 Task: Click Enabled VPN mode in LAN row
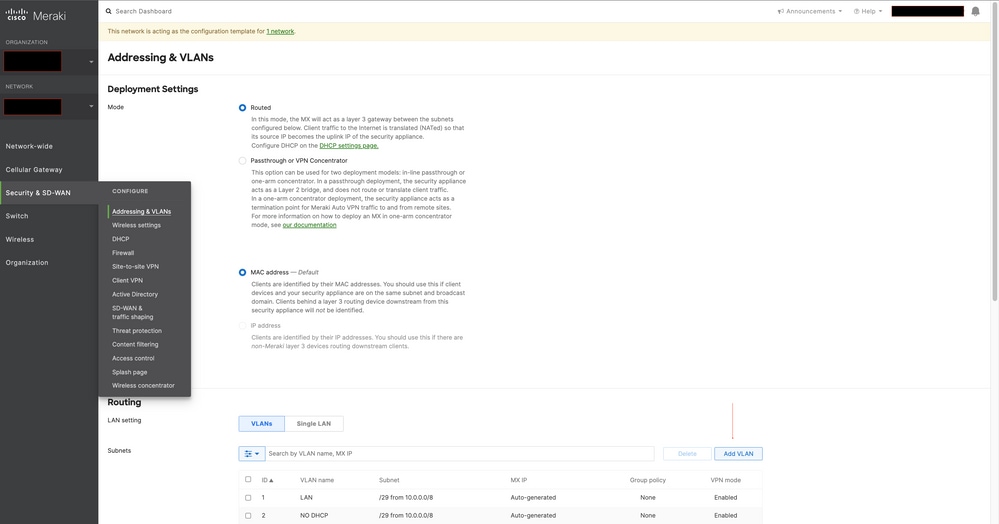pos(726,498)
